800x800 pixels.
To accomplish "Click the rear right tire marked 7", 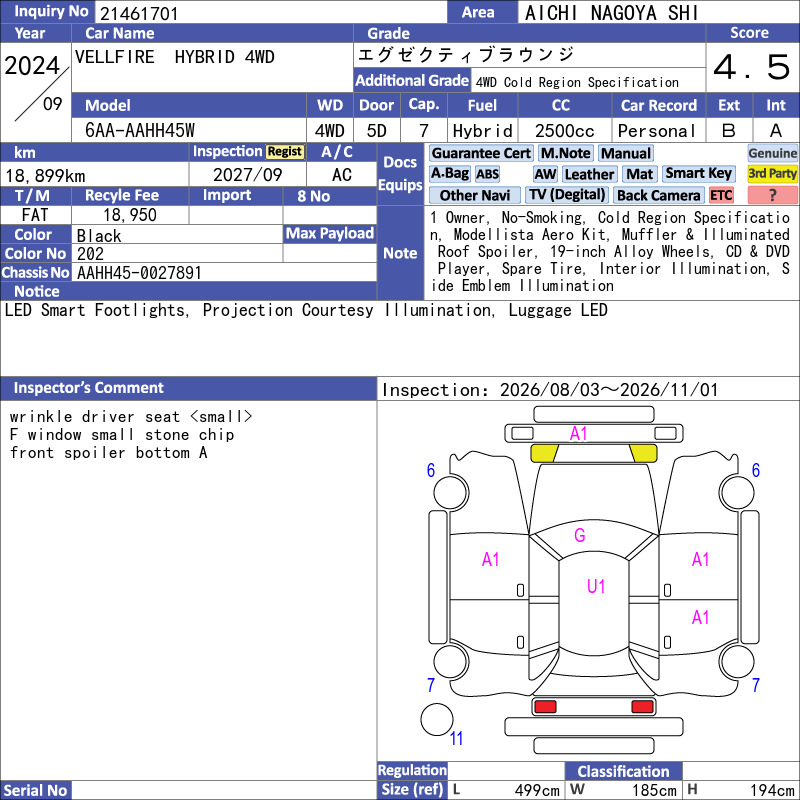I will pos(737,662).
